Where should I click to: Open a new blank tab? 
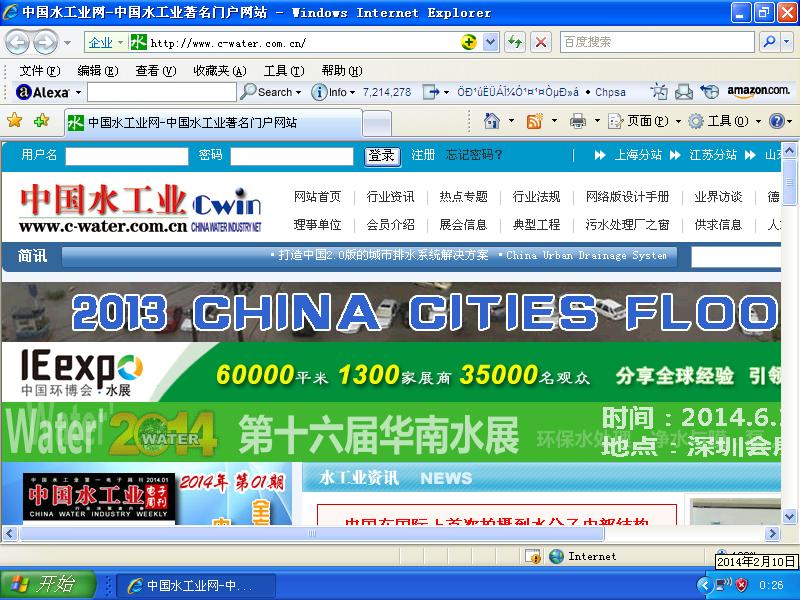(x=377, y=124)
